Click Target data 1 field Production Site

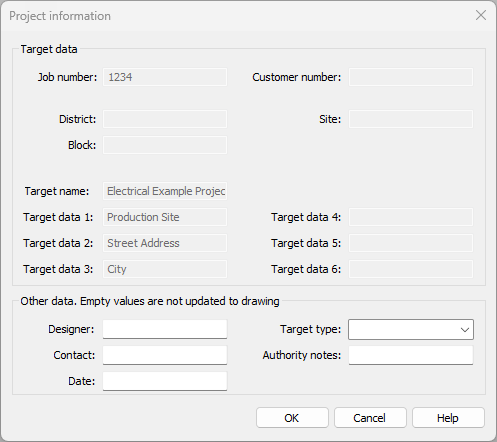click(165, 217)
